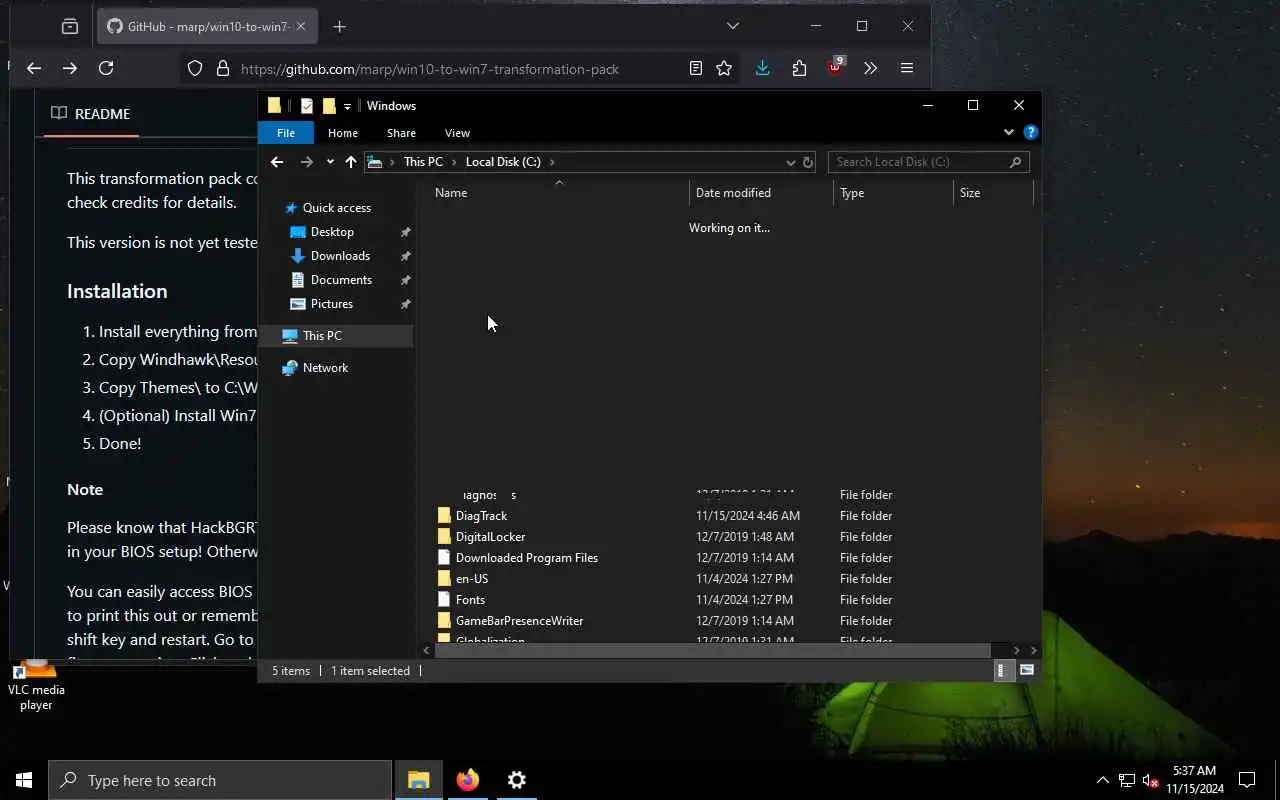This screenshot has width=1280, height=800.
Task: Select the DigitalLocker folder
Action: [490, 537]
